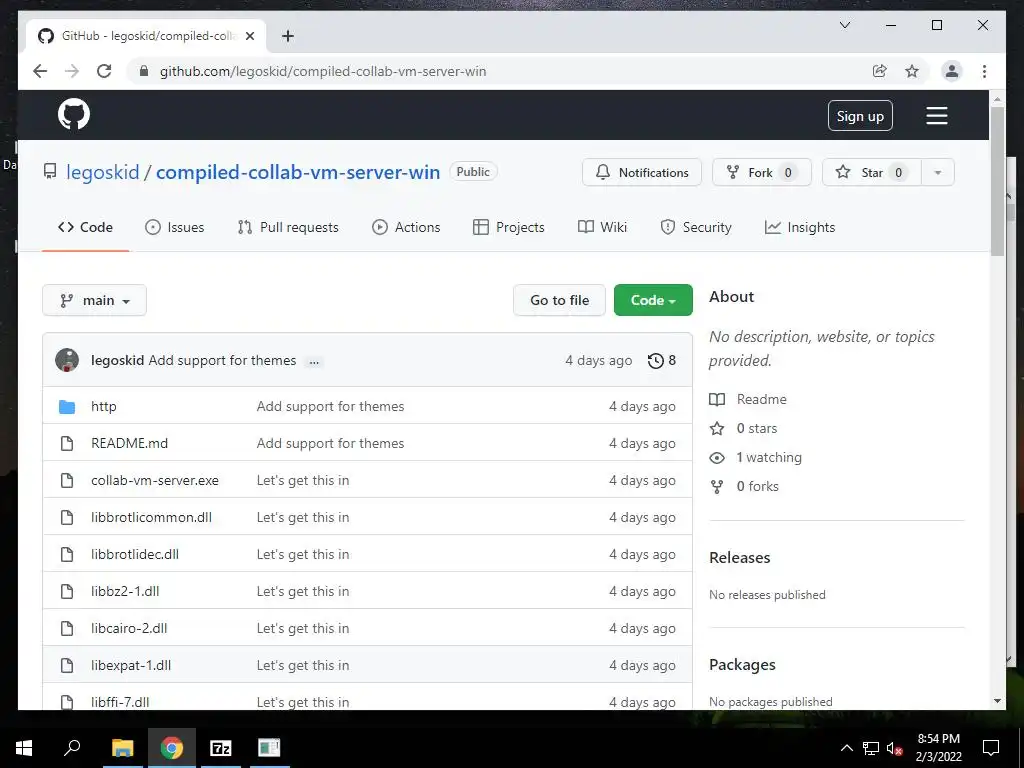Reload the page
Viewport: 1024px width, 768px height.
coord(104,71)
